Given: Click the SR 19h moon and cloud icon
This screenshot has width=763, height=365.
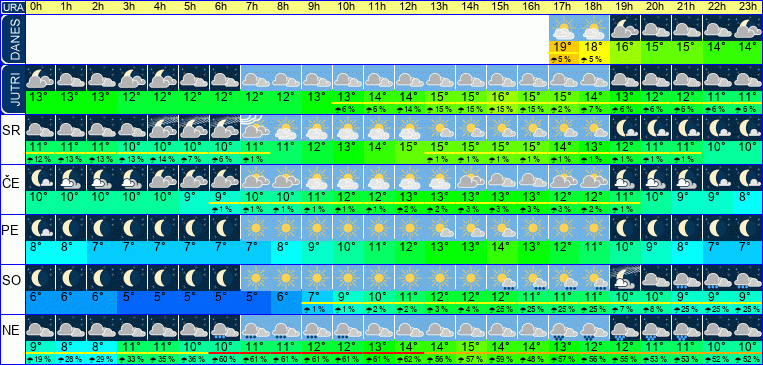Looking at the screenshot, I should tap(625, 128).
